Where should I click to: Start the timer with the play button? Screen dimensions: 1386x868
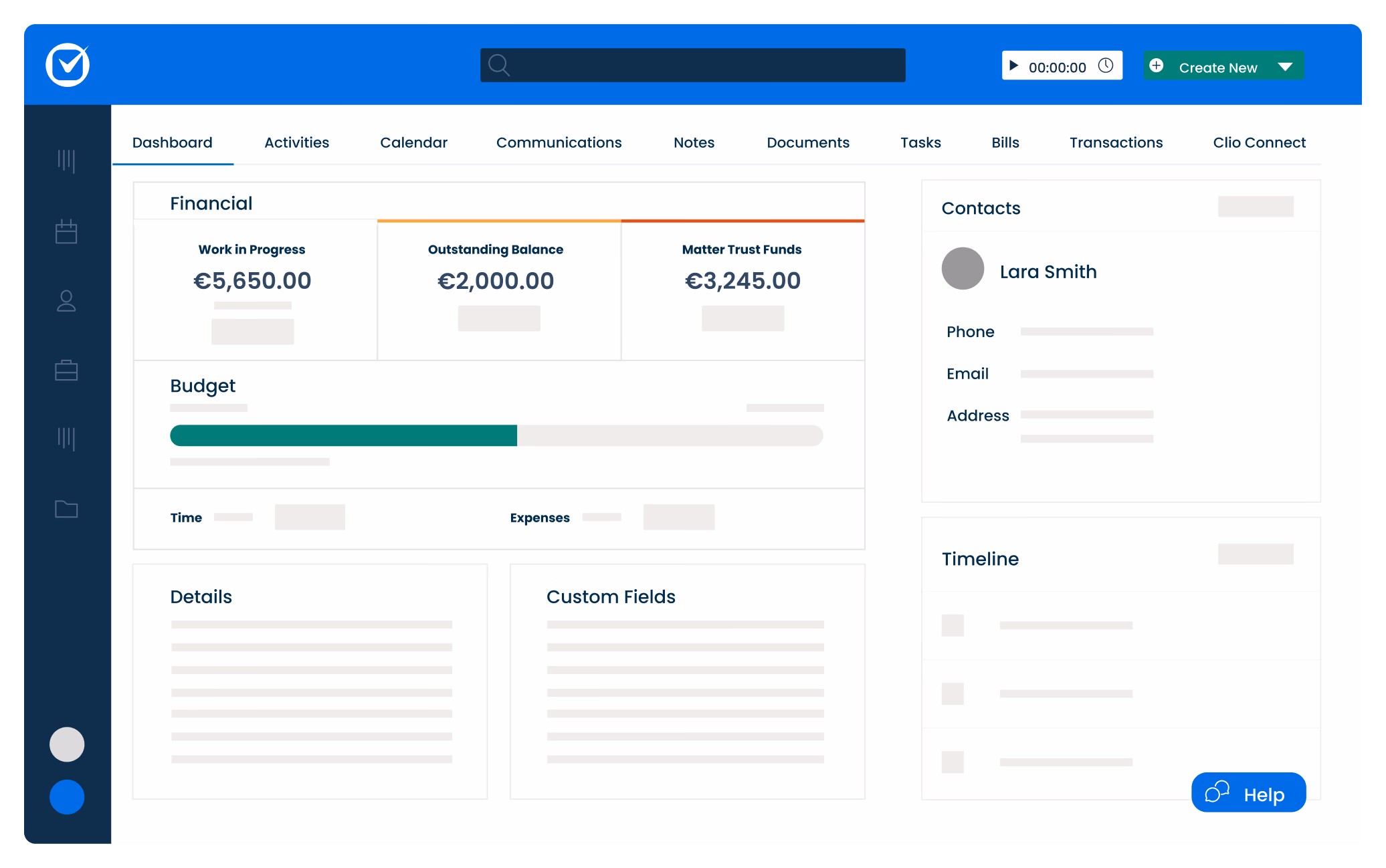click(1014, 66)
